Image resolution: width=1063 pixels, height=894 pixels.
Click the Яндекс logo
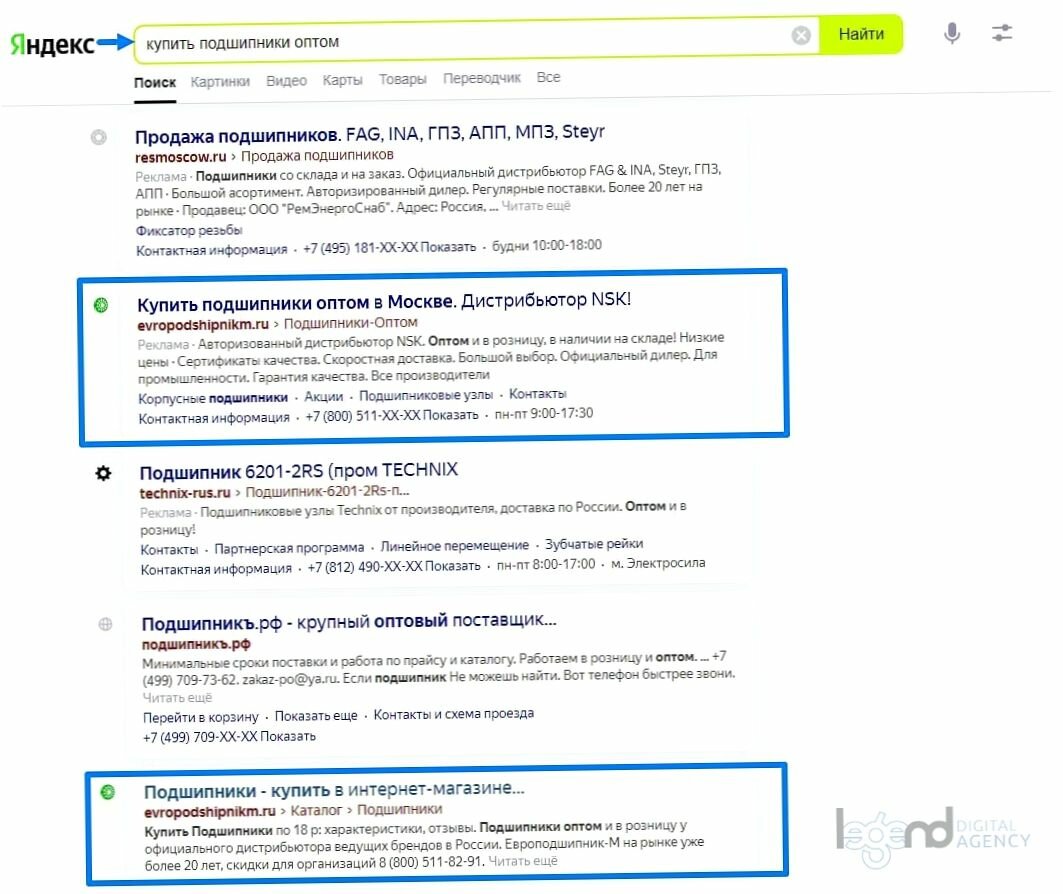[52, 44]
